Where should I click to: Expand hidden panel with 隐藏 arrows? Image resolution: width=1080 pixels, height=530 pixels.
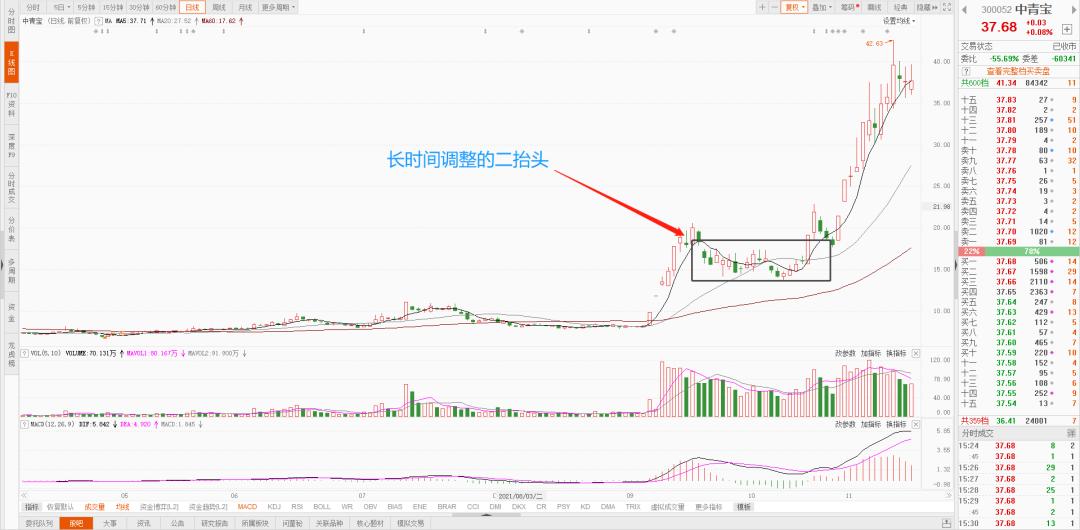[x=929, y=7]
